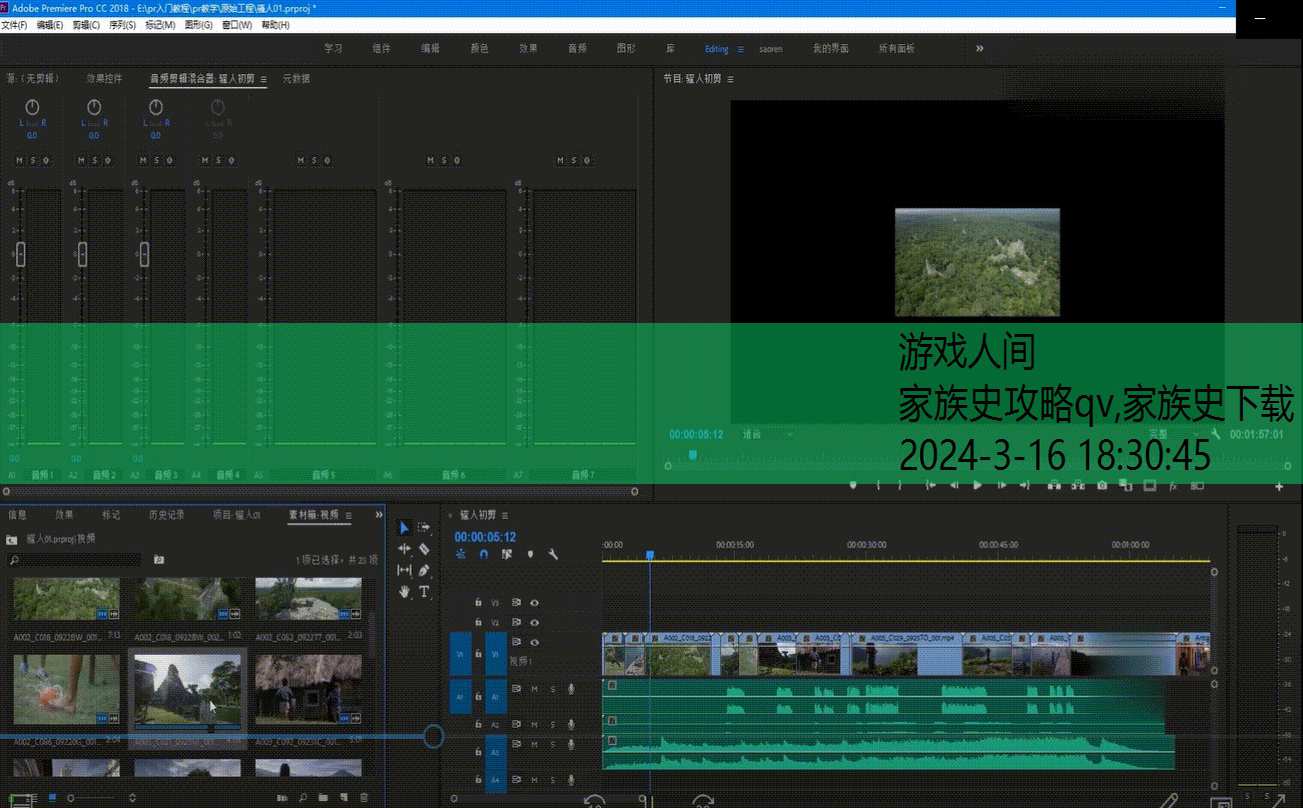This screenshot has height=808, width=1303.
Task: Click the blue timeline playhead marker
Action: pyautogui.click(x=650, y=555)
